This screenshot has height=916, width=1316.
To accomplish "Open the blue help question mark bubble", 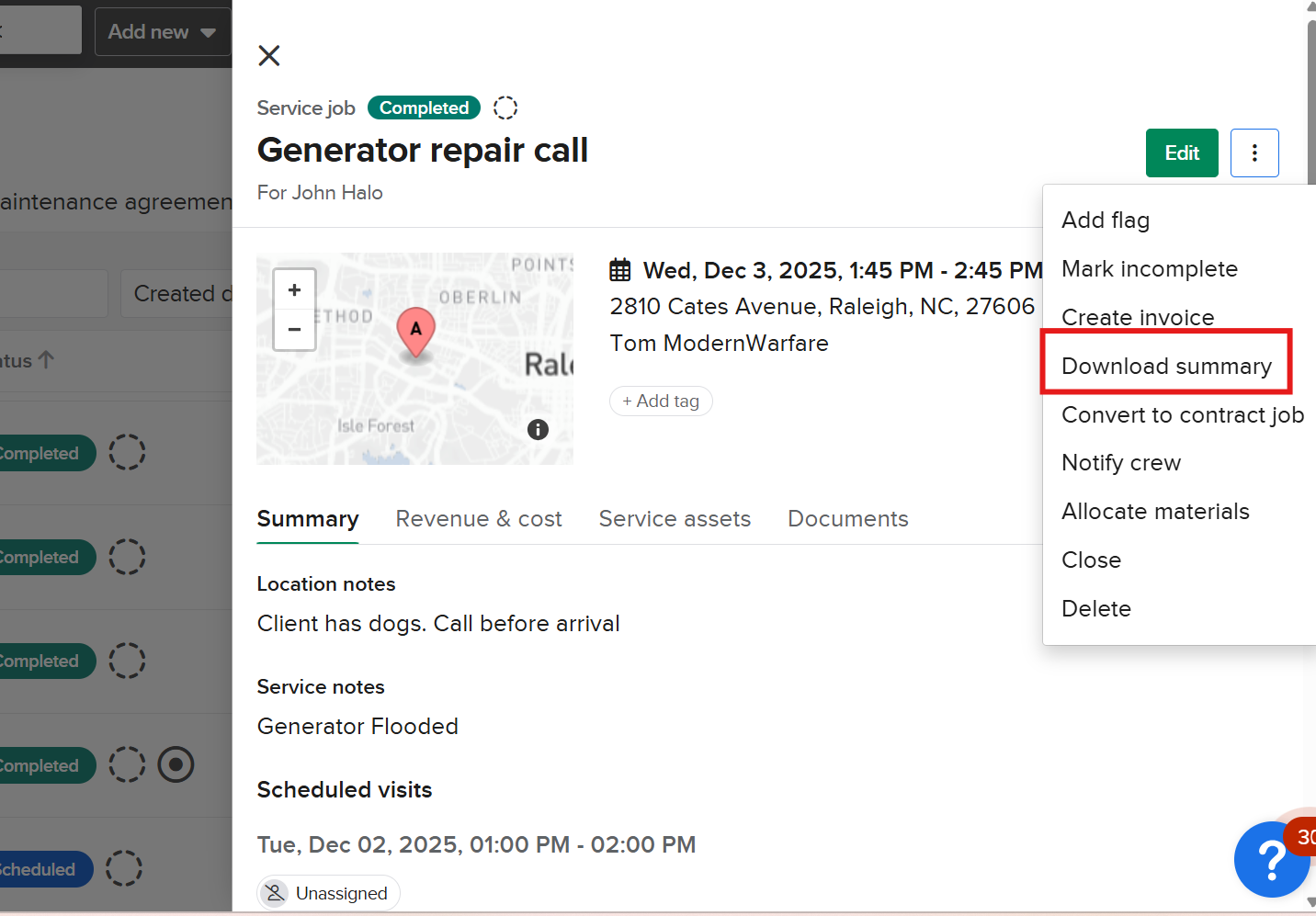I will click(x=1271, y=859).
